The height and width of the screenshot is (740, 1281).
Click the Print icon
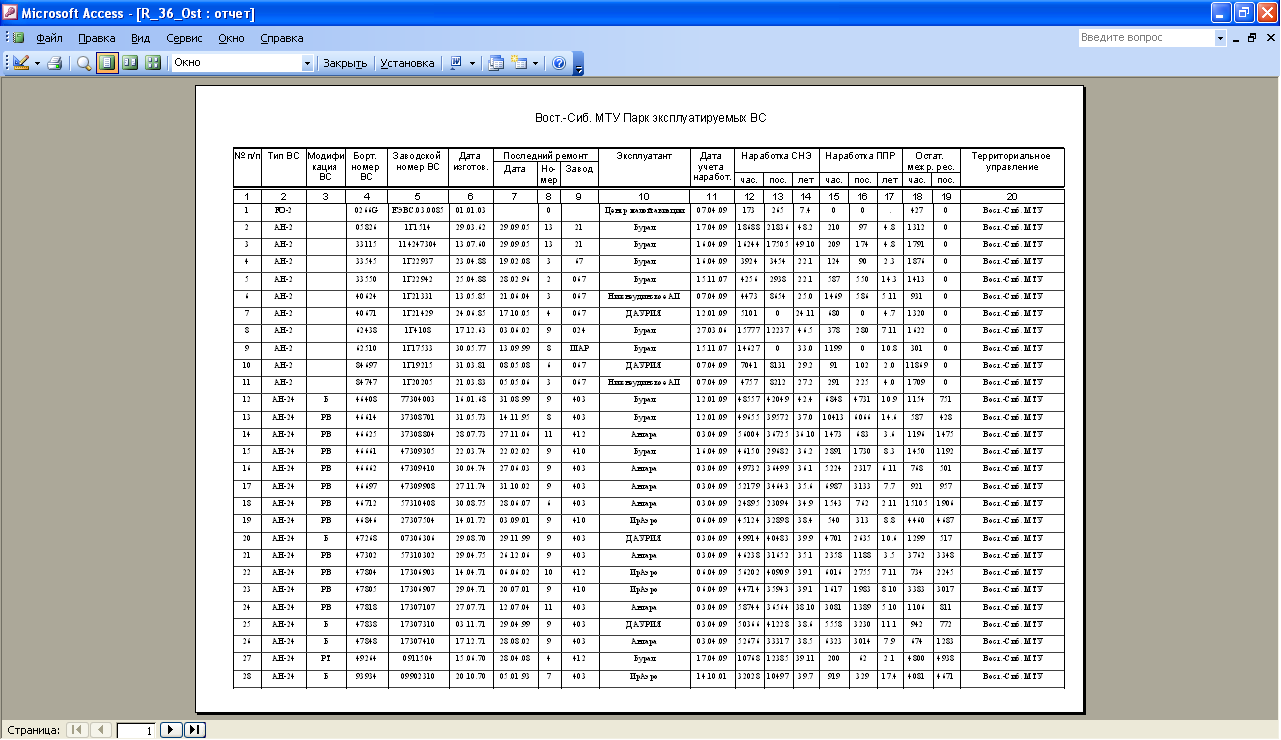[x=55, y=63]
